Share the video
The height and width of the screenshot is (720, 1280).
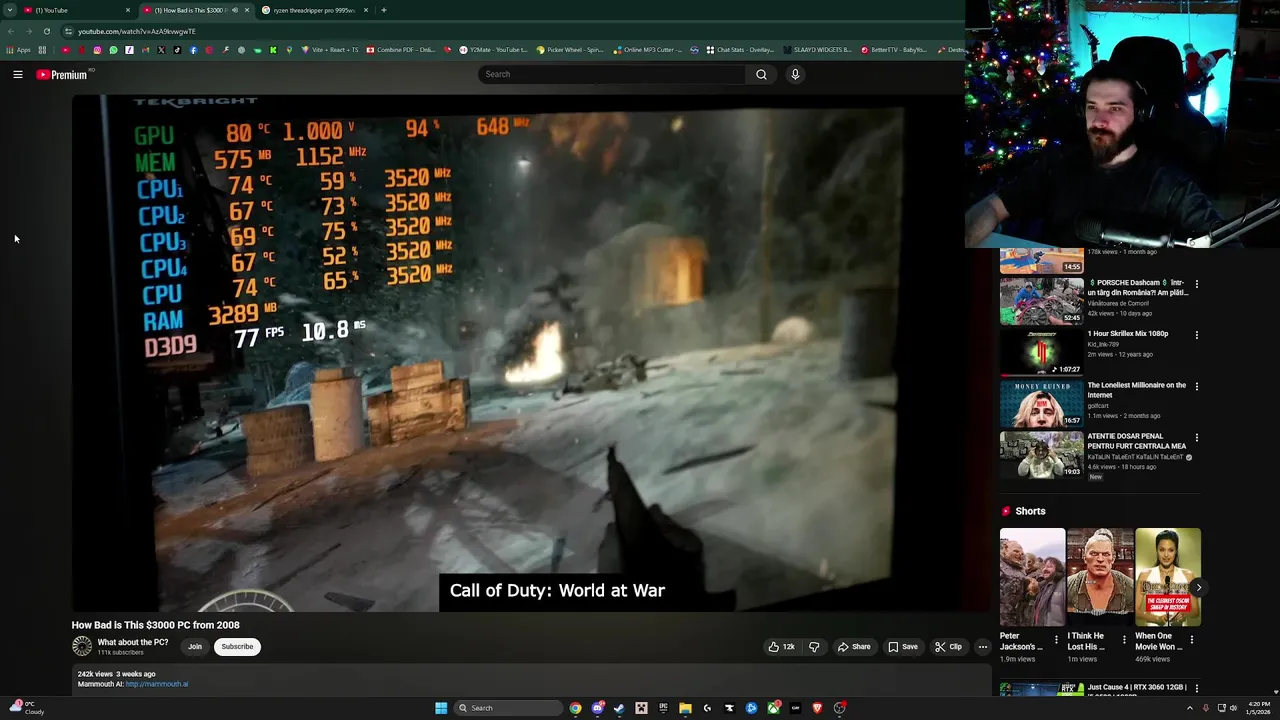click(853, 647)
